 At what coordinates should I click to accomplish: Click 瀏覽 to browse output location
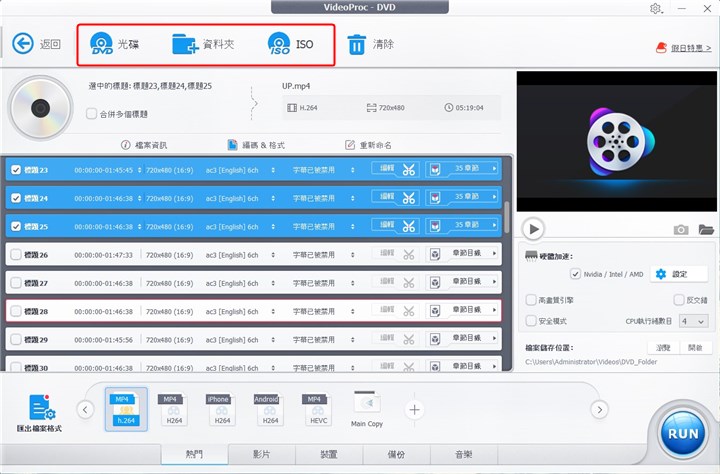[x=663, y=348]
